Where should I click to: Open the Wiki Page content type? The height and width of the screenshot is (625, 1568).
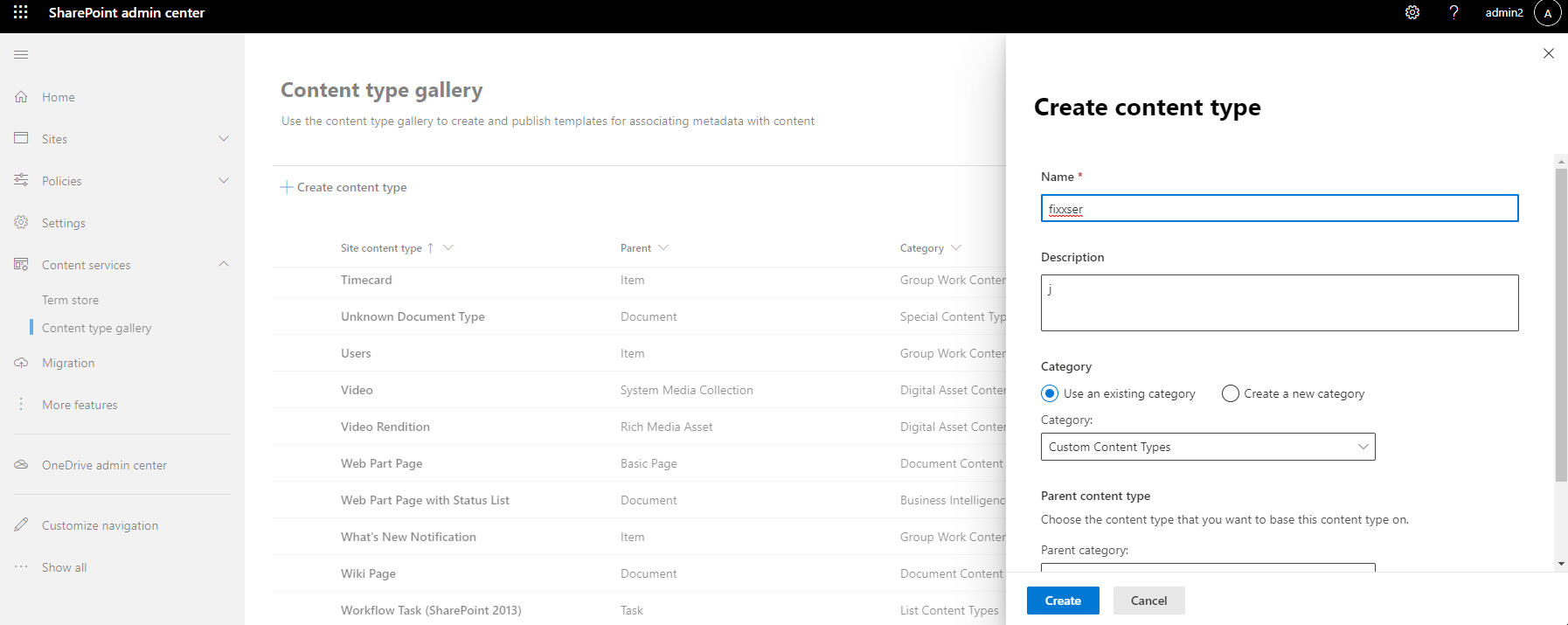[x=368, y=573]
